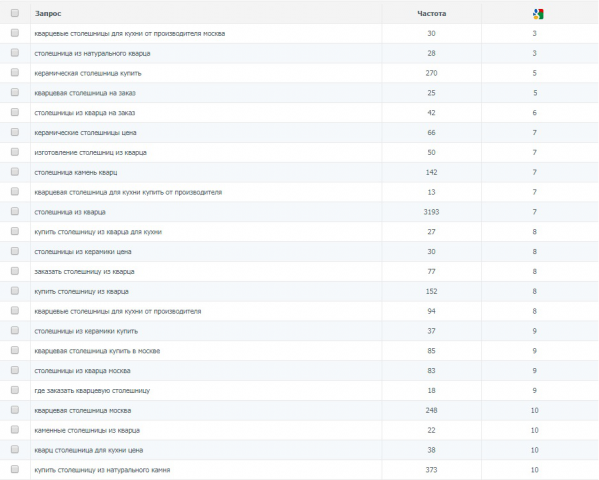The image size is (599, 480).
Task: Sort by the 'Запрос' column header
Action: coord(48,13)
